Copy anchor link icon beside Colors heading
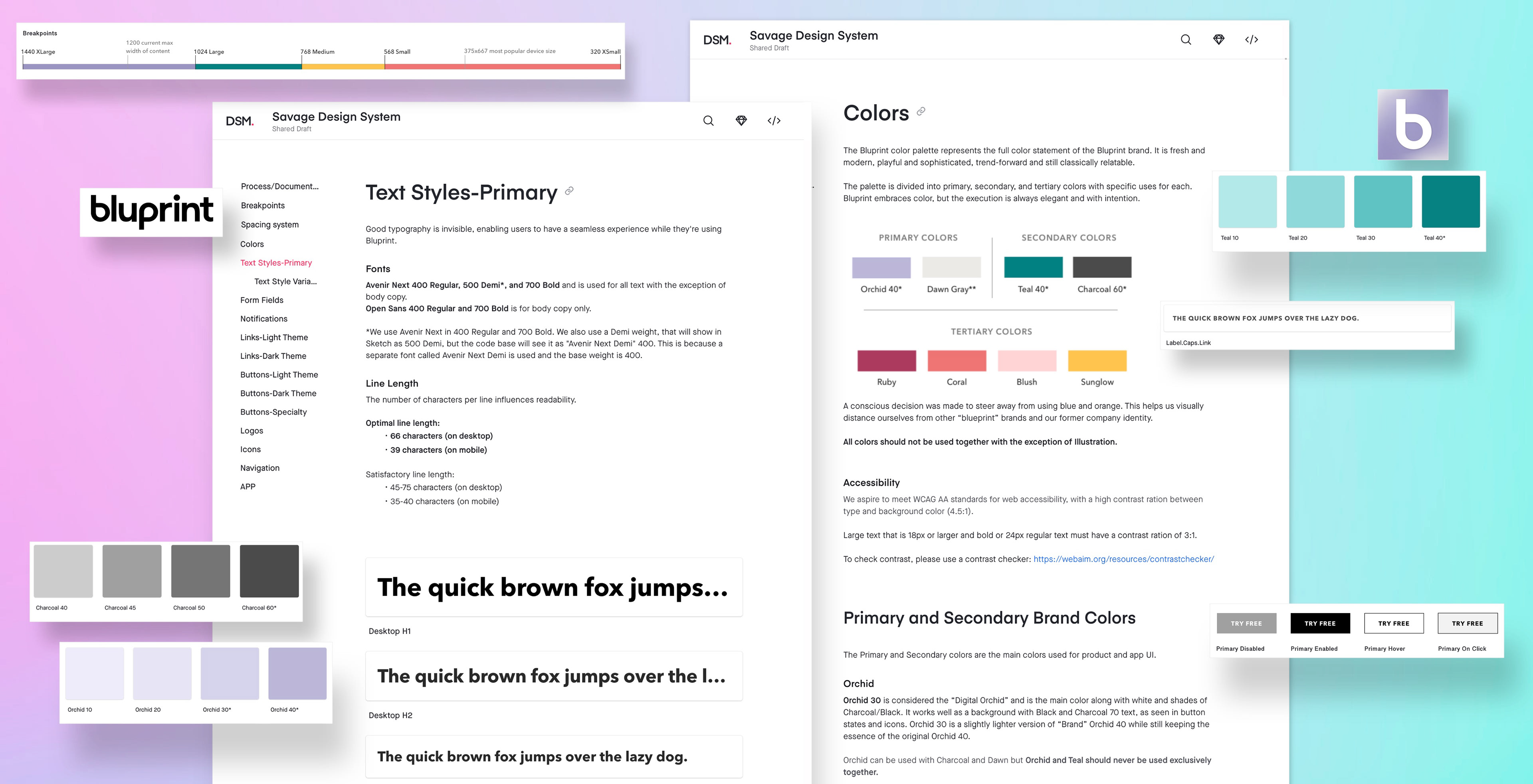Screen dimensions: 1533x784 point(921,111)
